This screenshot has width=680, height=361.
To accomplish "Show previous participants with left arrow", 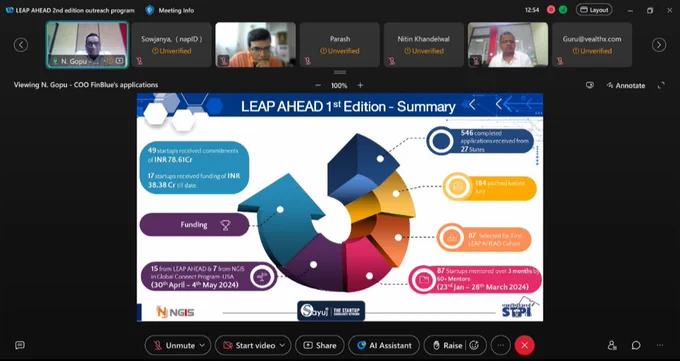I will coord(21,45).
